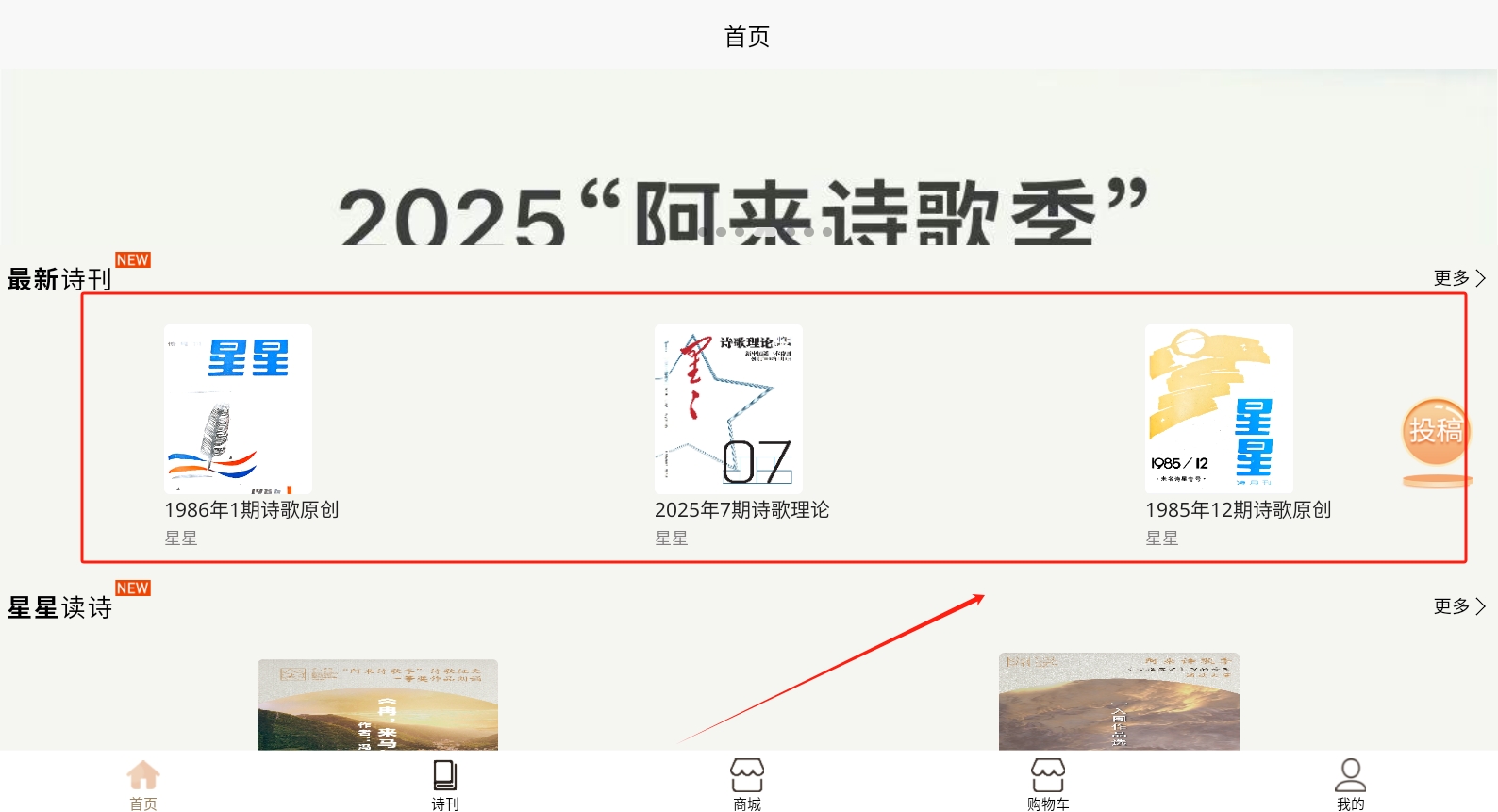Open the 1985年12期 cover thumbnail
1498x812 pixels.
coord(1219,409)
